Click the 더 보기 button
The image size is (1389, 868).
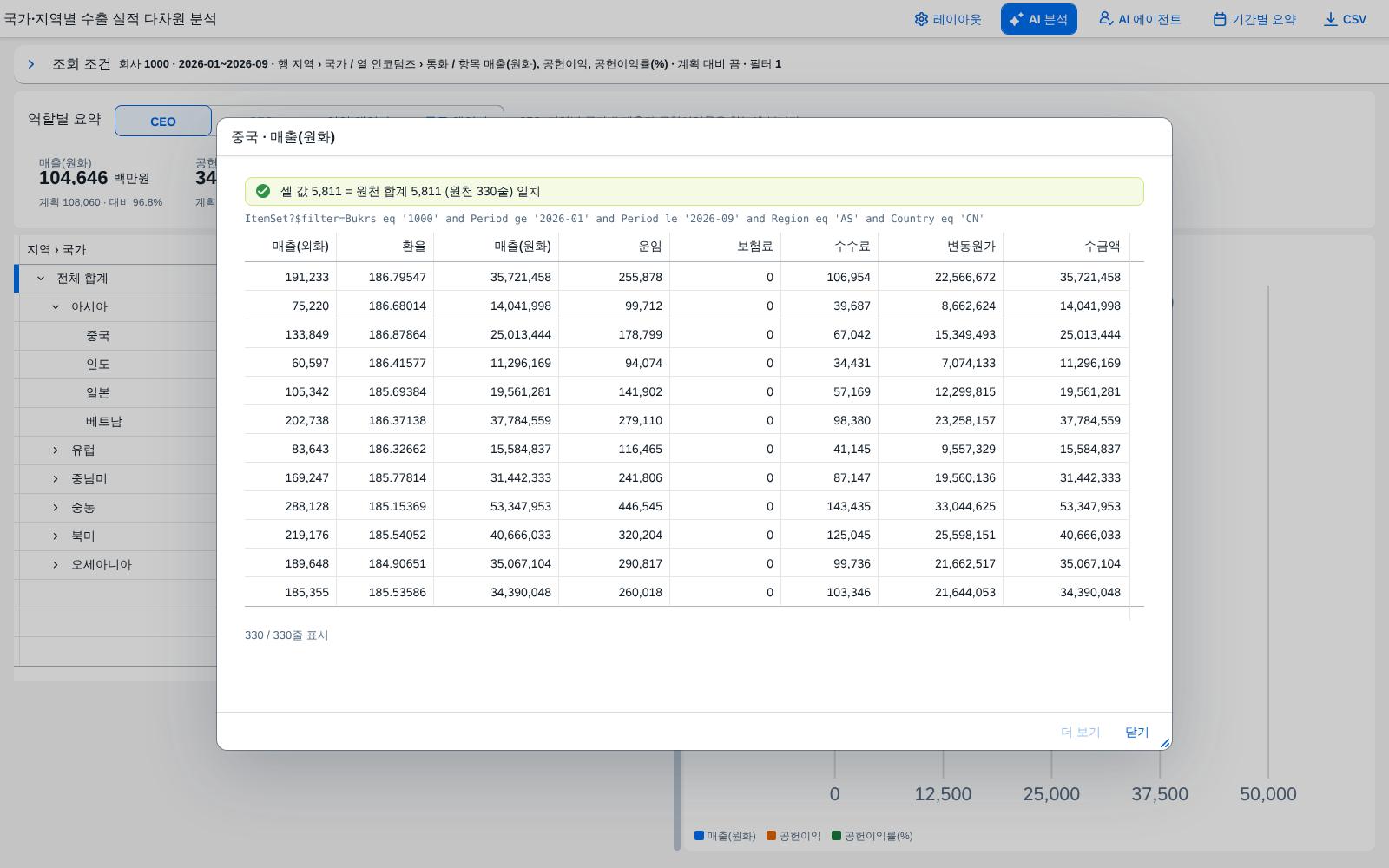1080,732
